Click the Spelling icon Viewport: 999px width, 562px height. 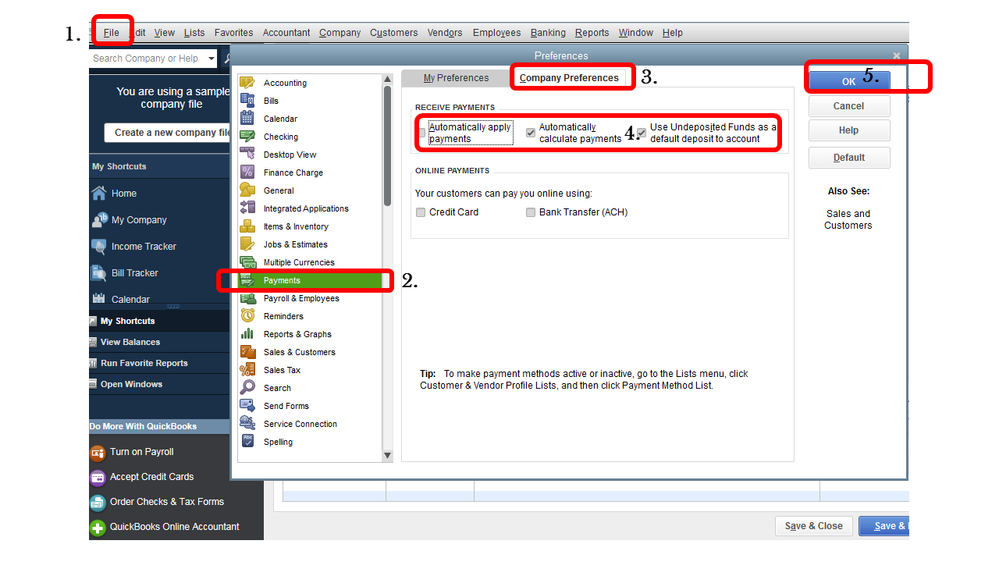(x=247, y=441)
